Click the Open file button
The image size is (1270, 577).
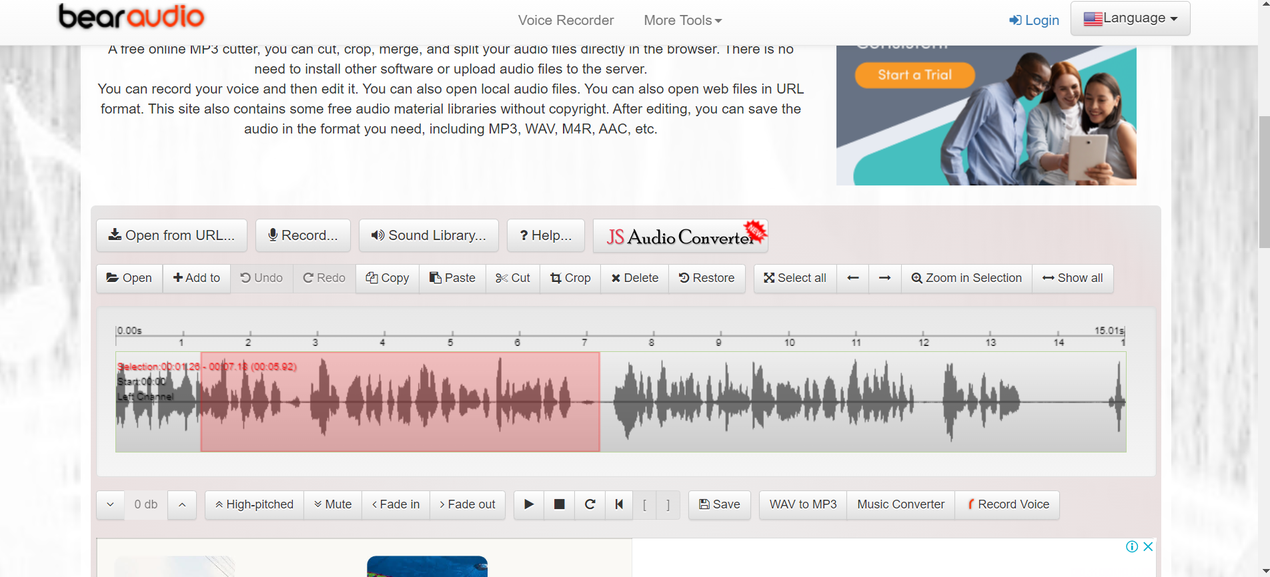click(130, 278)
